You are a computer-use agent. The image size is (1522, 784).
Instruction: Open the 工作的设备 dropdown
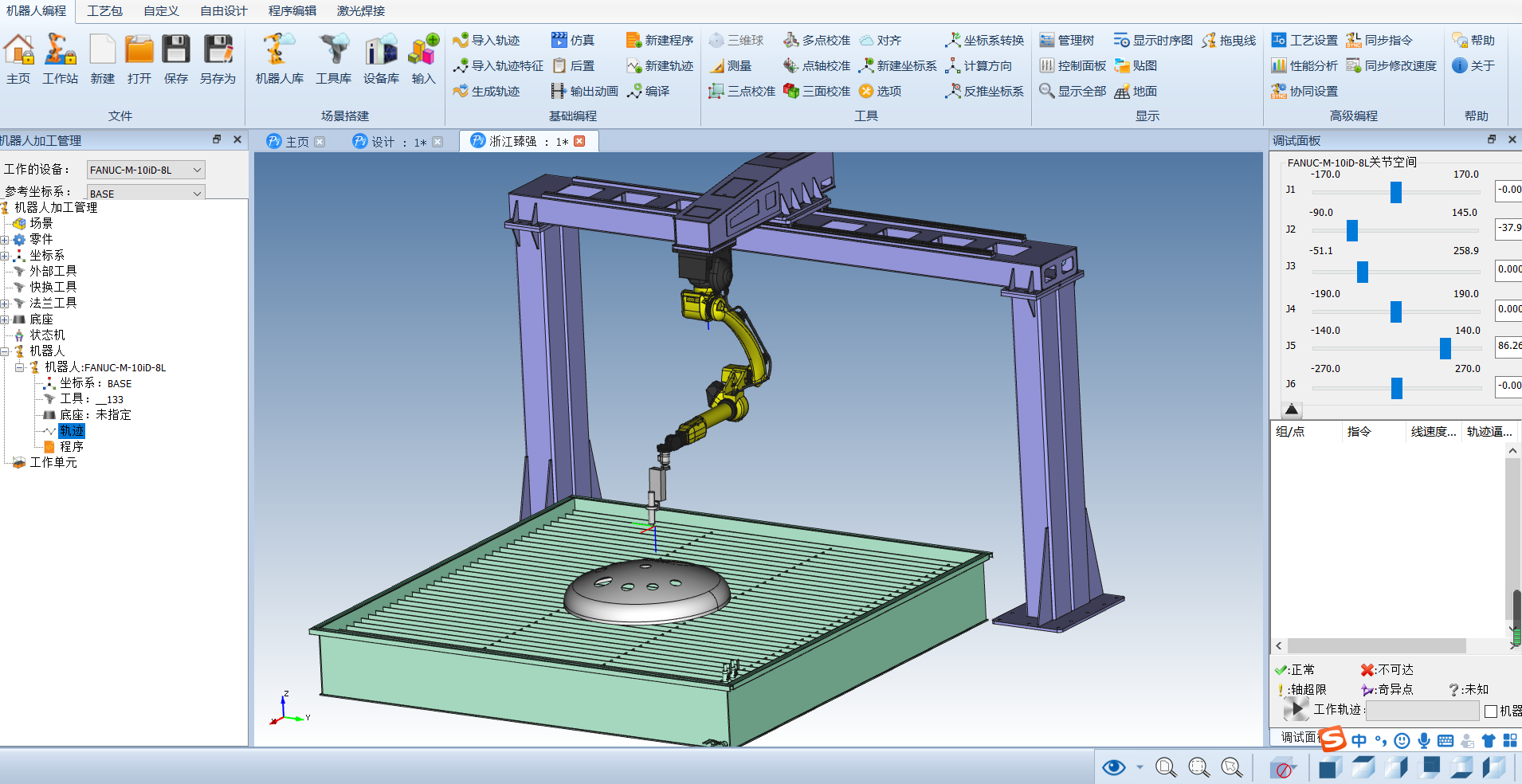(x=146, y=170)
